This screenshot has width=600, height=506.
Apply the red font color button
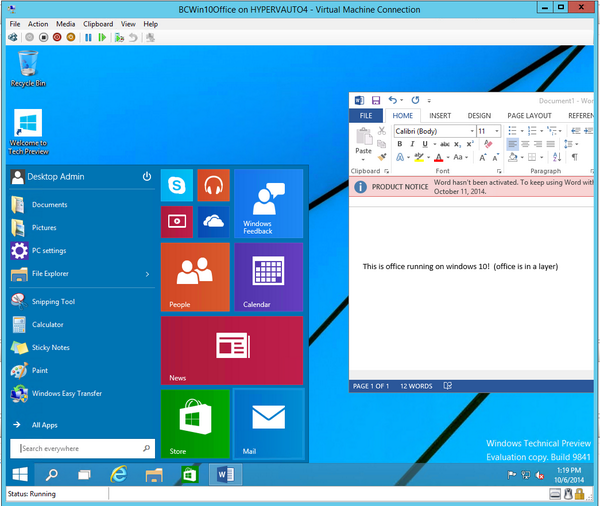439,157
